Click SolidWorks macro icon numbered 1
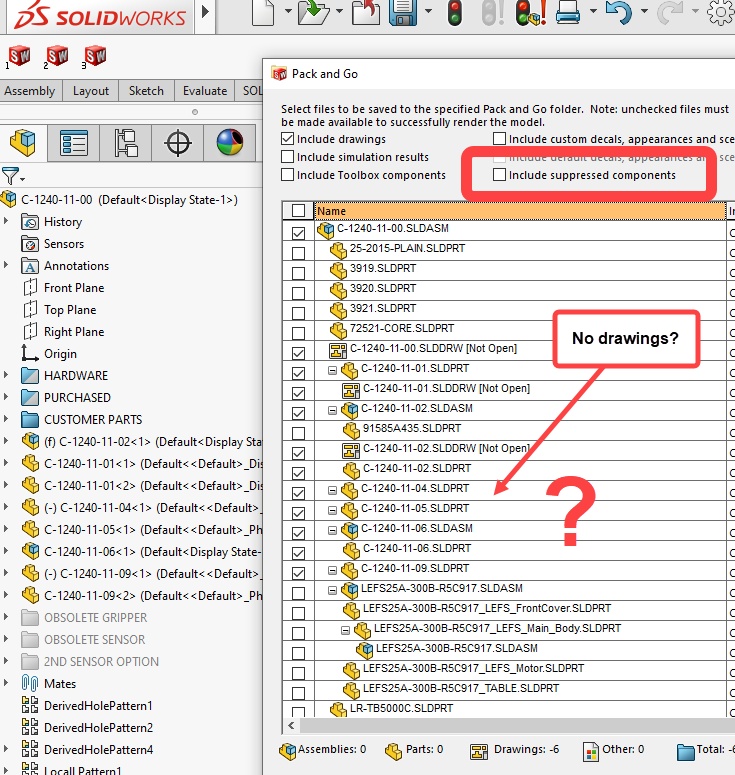The image size is (735, 775). tap(19, 56)
